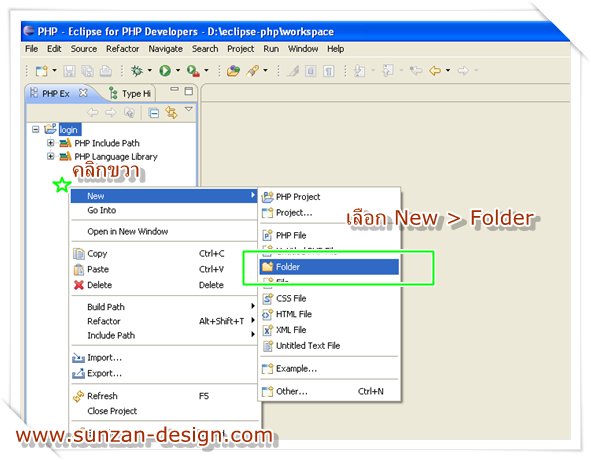This screenshot has height=460, width=591.
Task: Toggle Link with Editor icon
Action: (171, 113)
